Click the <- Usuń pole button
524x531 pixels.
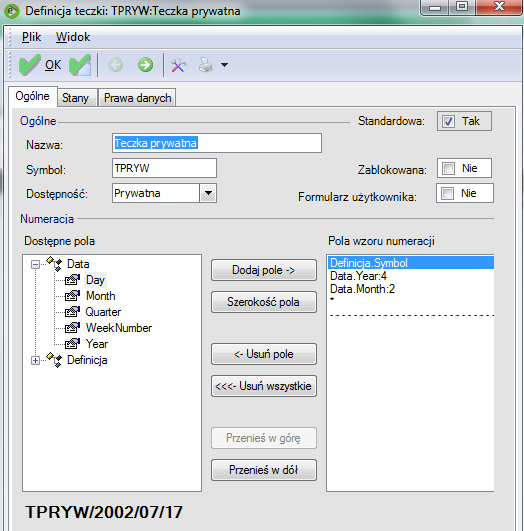pos(264,354)
